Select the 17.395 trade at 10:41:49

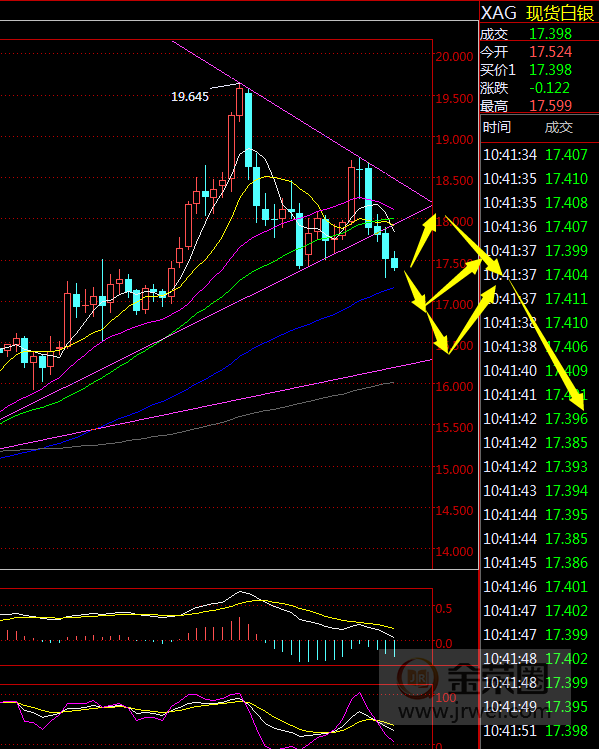567,706
